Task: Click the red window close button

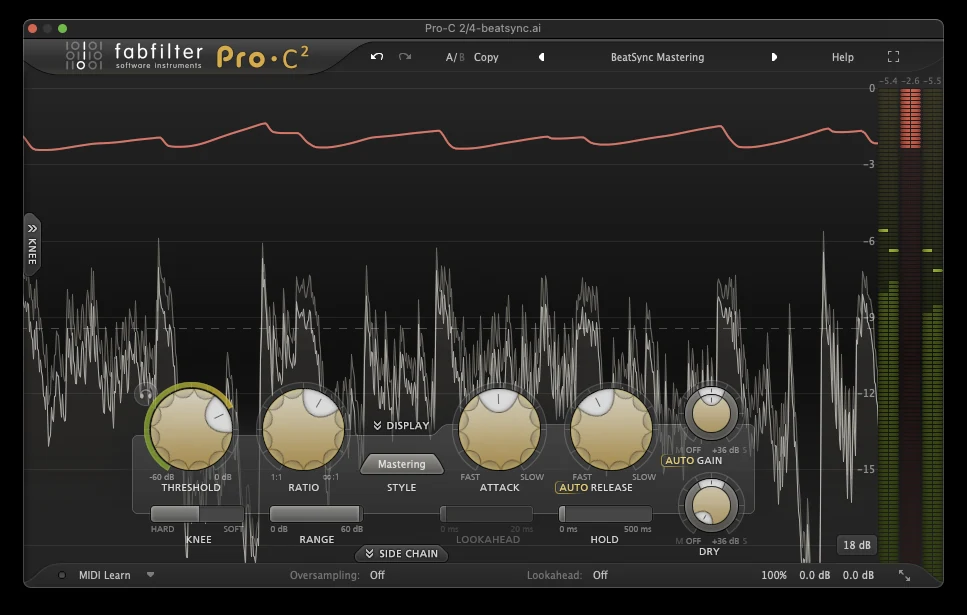Action: tap(33, 28)
